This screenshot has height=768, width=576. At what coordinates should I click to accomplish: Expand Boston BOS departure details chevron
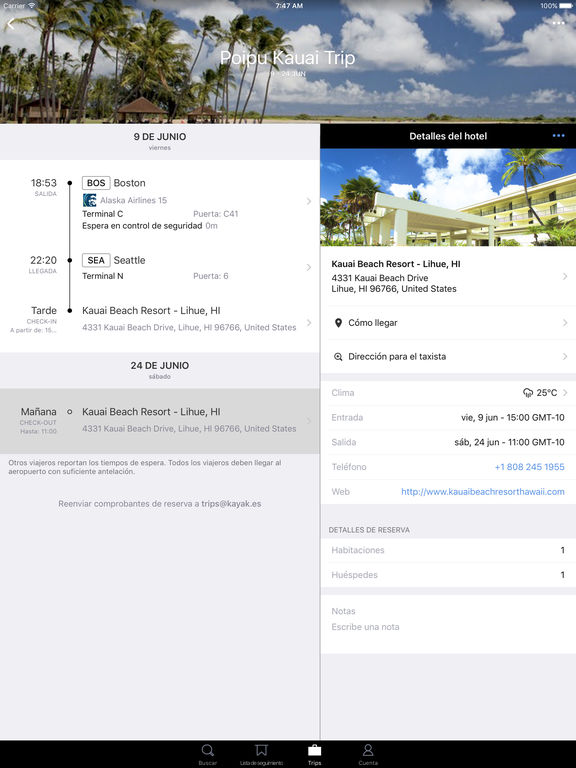(x=309, y=201)
